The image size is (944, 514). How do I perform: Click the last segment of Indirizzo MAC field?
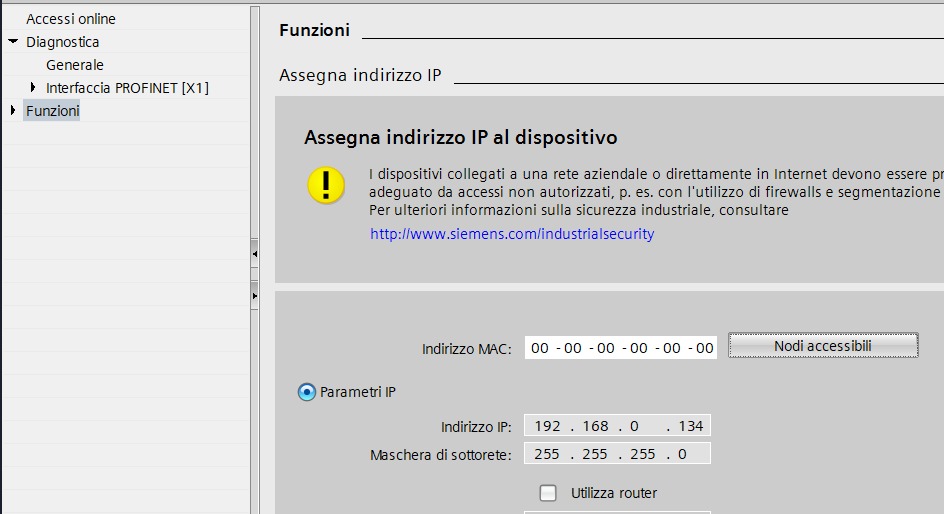pyautogui.click(x=704, y=348)
